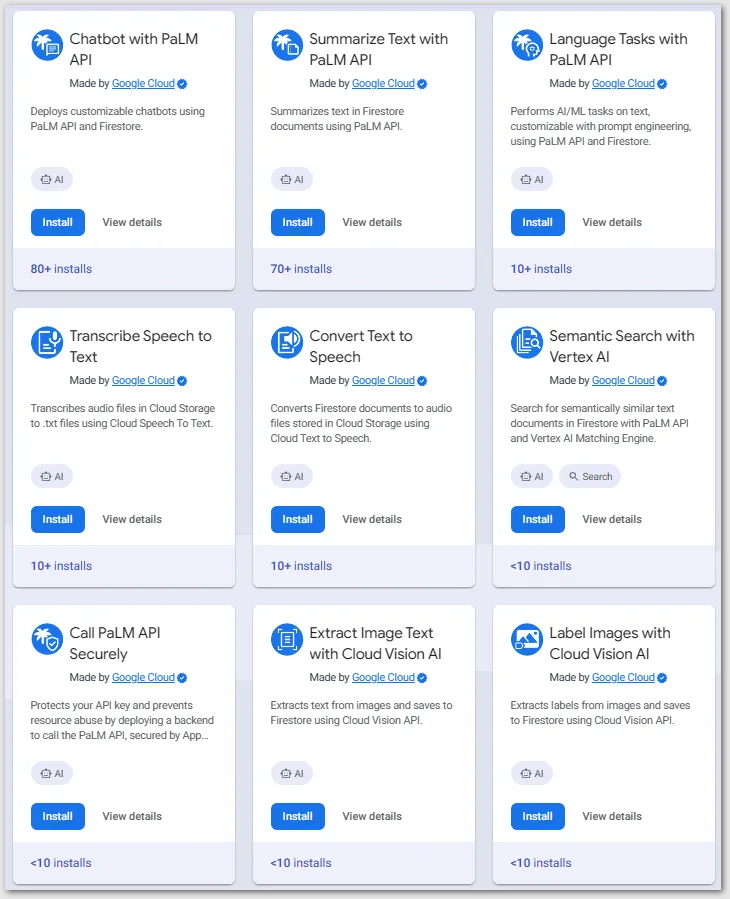Install the Extract Image Text extension

298,816
